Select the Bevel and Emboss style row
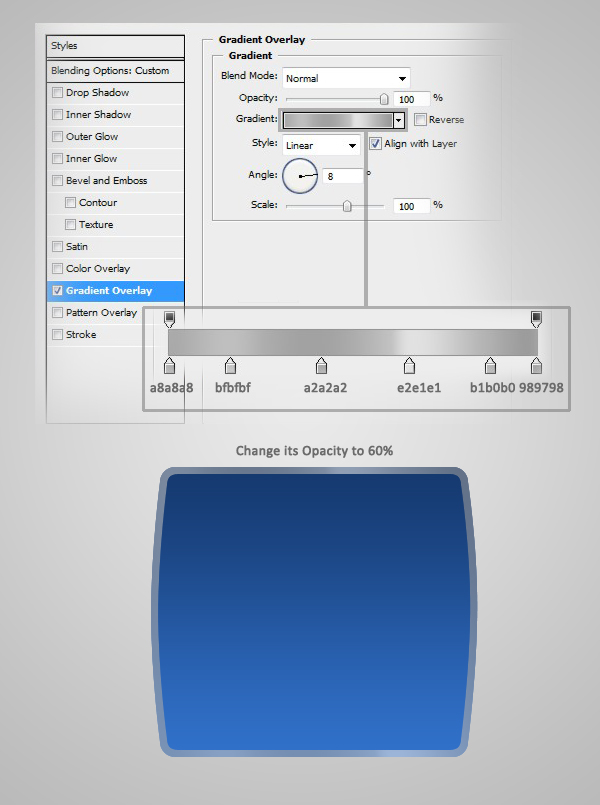Viewport: 600px width, 805px height. [x=115, y=181]
